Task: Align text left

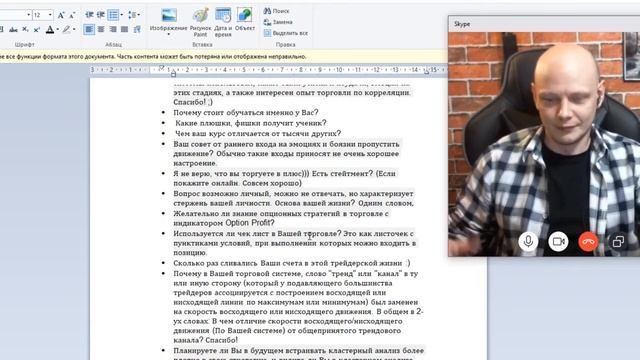Action: pos(89,29)
